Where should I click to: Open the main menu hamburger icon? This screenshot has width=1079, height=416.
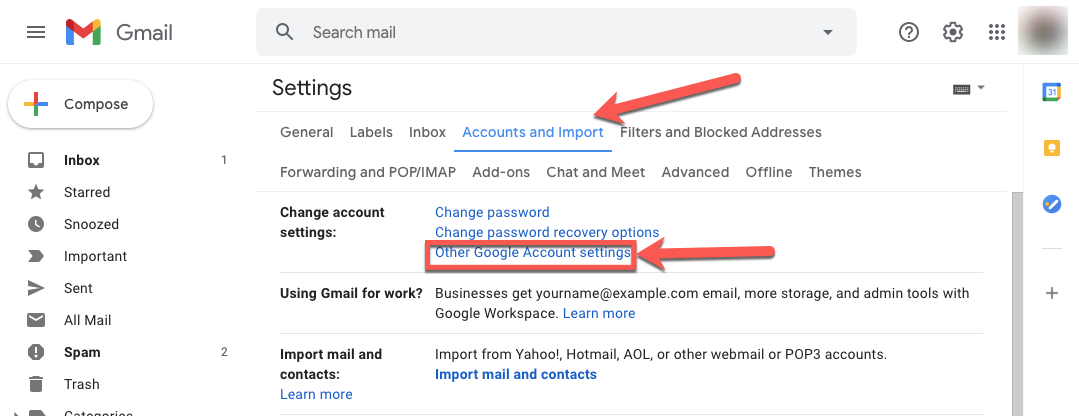tap(36, 32)
